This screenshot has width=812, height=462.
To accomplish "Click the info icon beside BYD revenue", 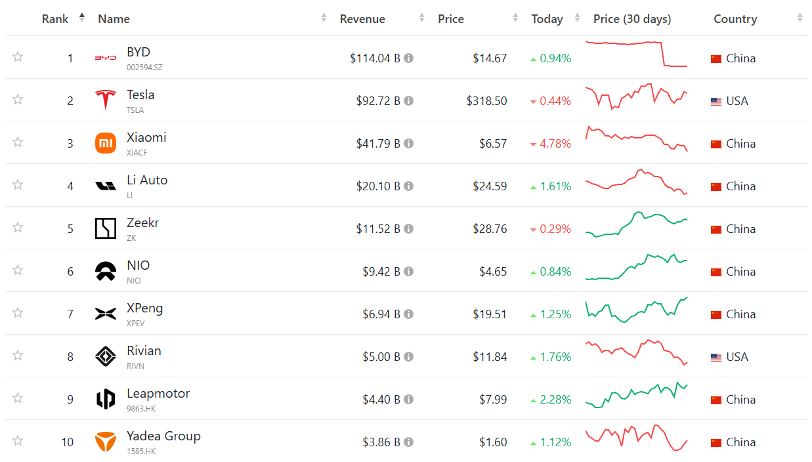I will [408, 59].
